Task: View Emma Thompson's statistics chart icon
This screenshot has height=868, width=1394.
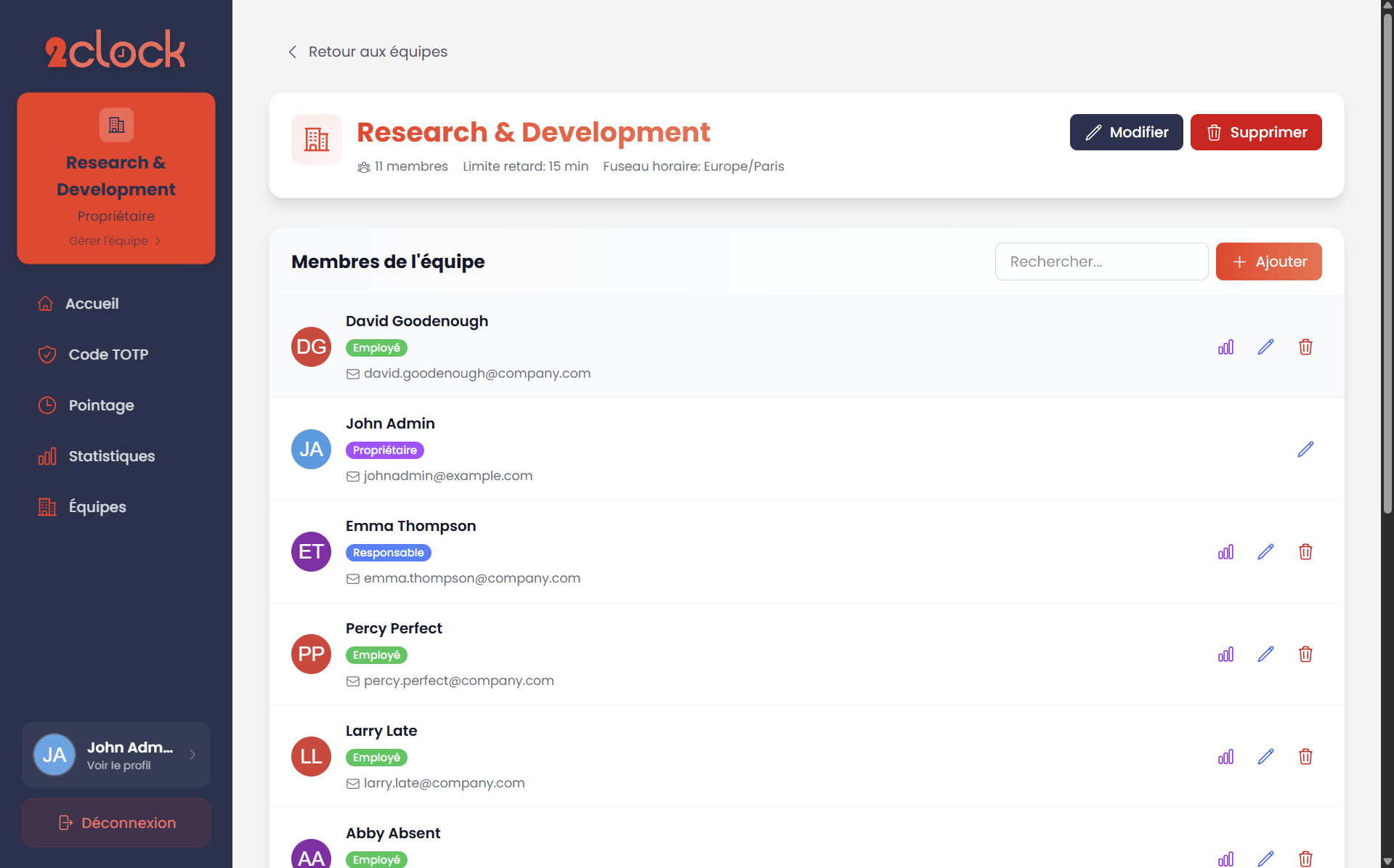Action: click(1225, 552)
